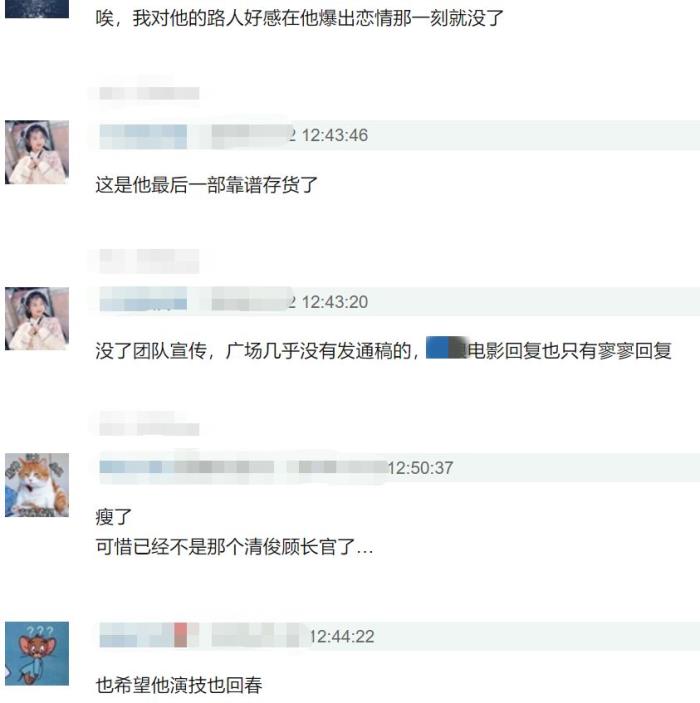Click the comment '也希望他演技也回春'

click(x=179, y=685)
